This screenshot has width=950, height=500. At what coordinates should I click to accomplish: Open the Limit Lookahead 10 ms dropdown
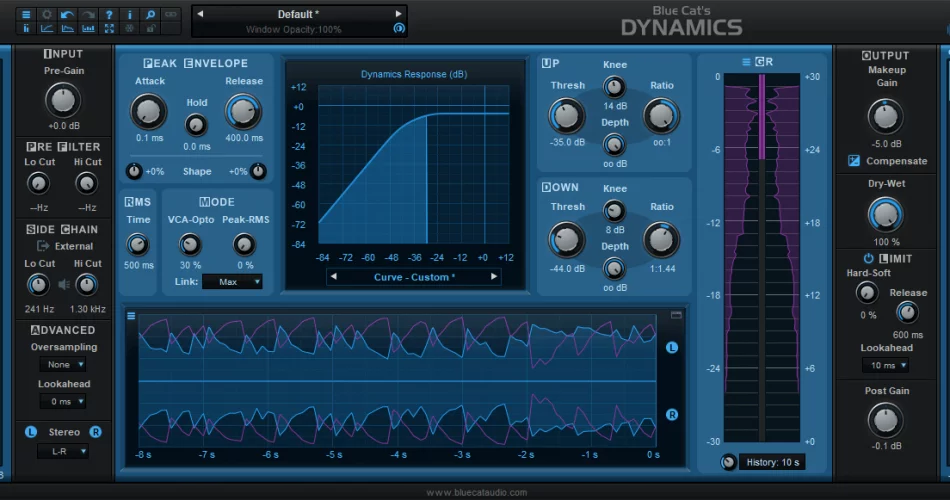[885, 365]
